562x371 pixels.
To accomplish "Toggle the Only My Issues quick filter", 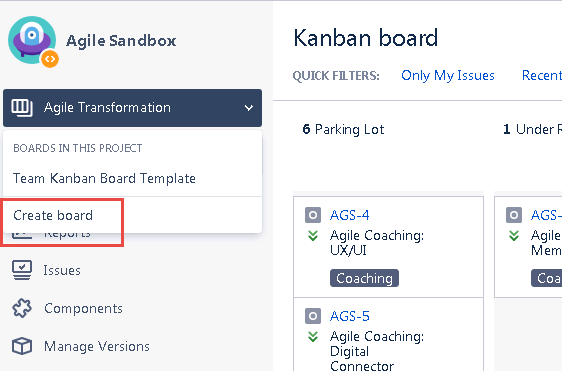I will 448,76.
